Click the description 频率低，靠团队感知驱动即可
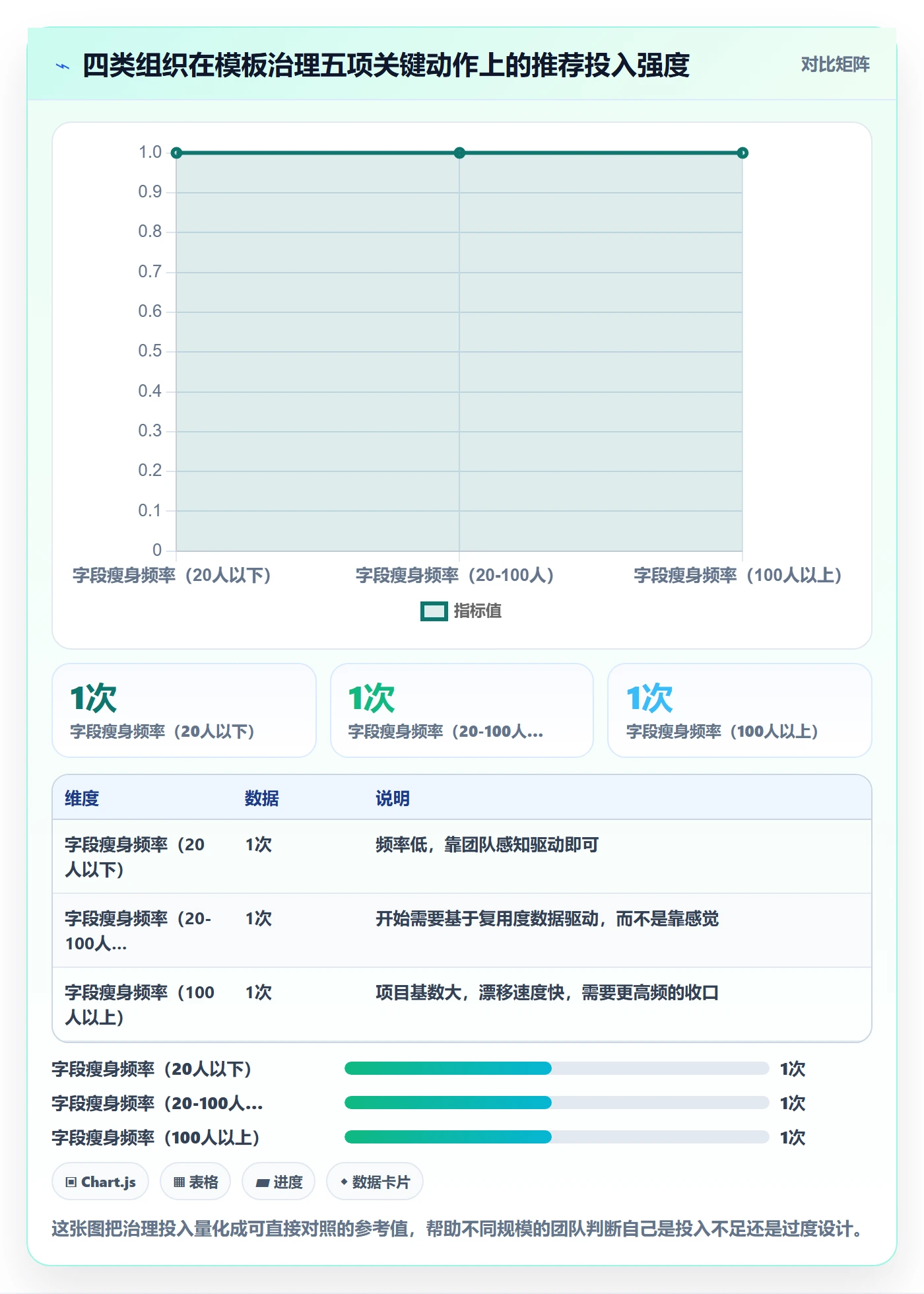This screenshot has width=924, height=1294. coord(487,845)
